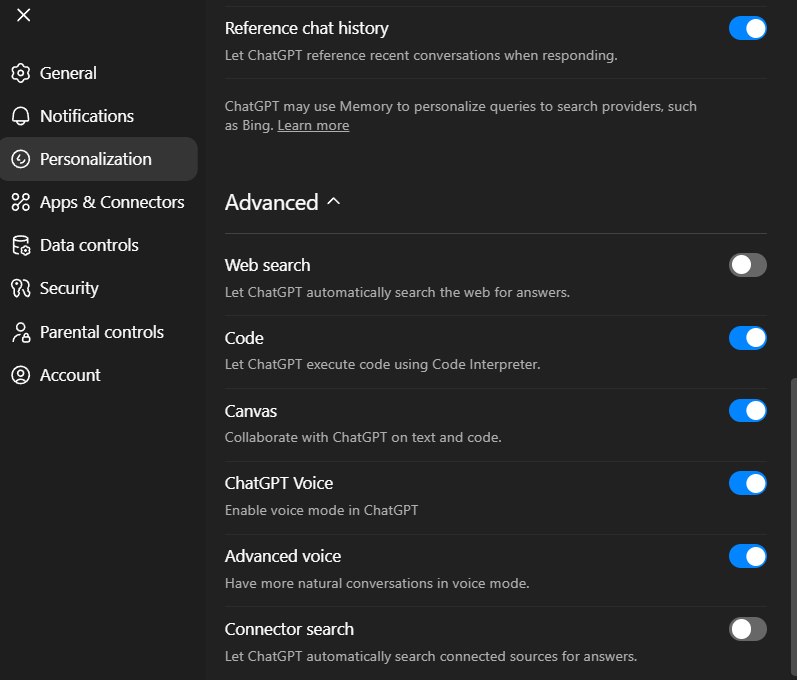The image size is (797, 680).
Task: Disable the ChatGPT Voice toggle
Action: point(748,483)
